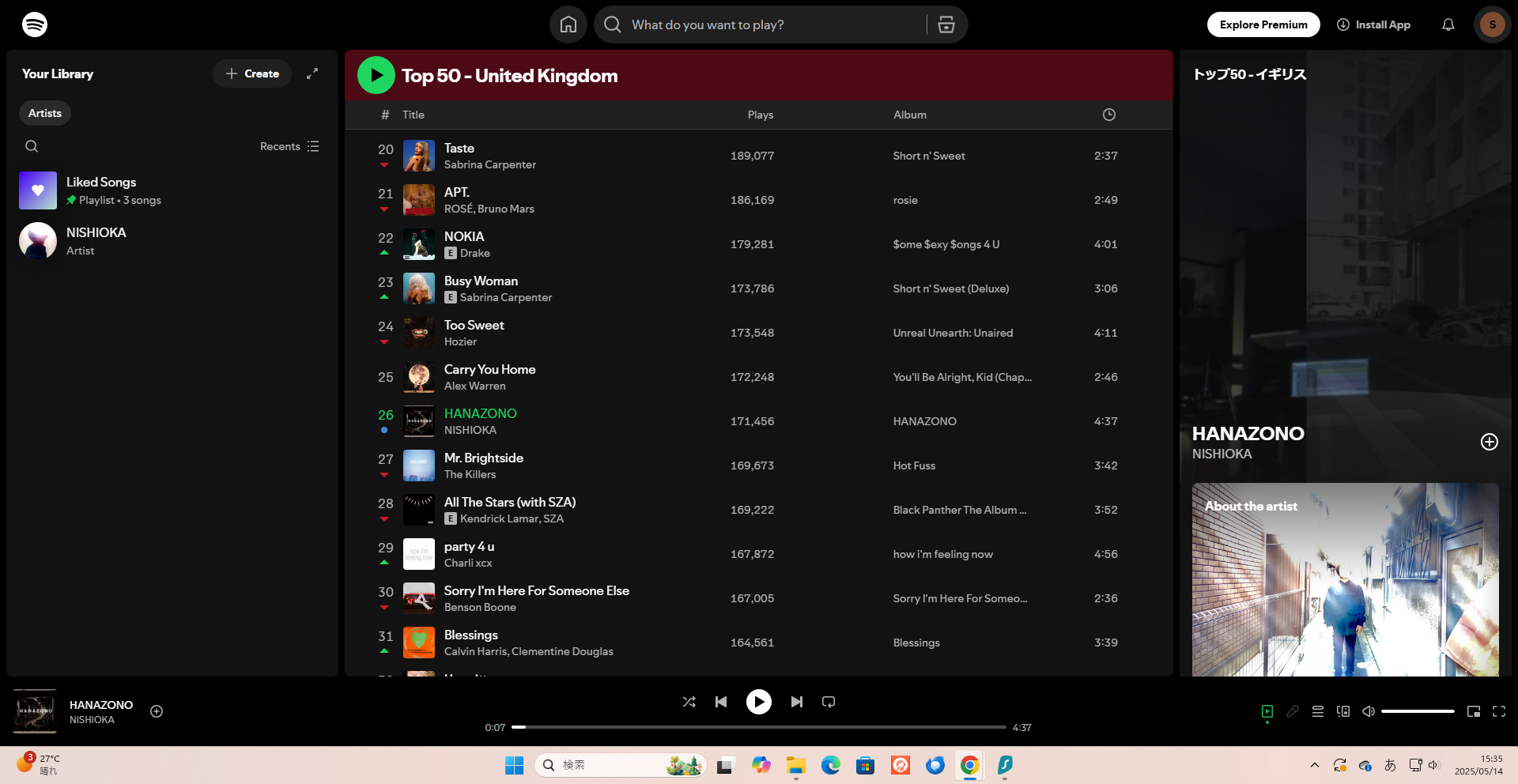This screenshot has height=784, width=1518.
Task: Toggle the Now Playing view panel
Action: tap(1267, 711)
